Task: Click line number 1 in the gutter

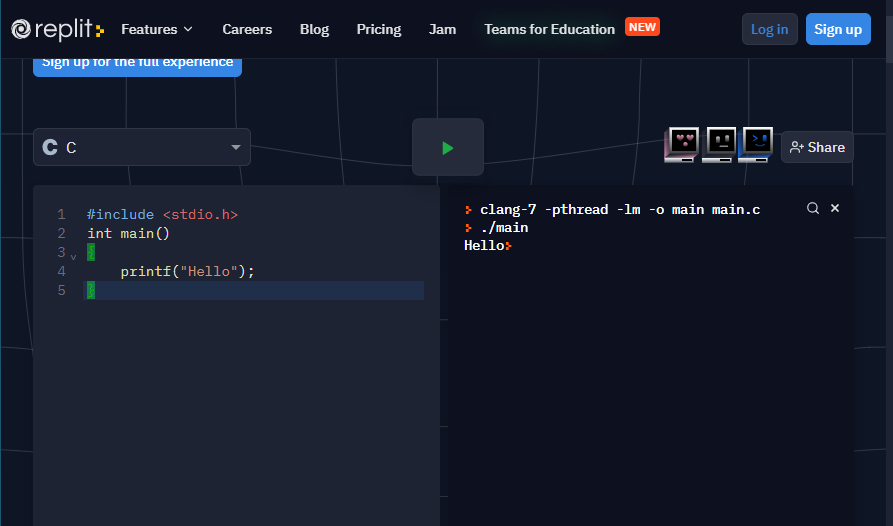Action: (62, 215)
